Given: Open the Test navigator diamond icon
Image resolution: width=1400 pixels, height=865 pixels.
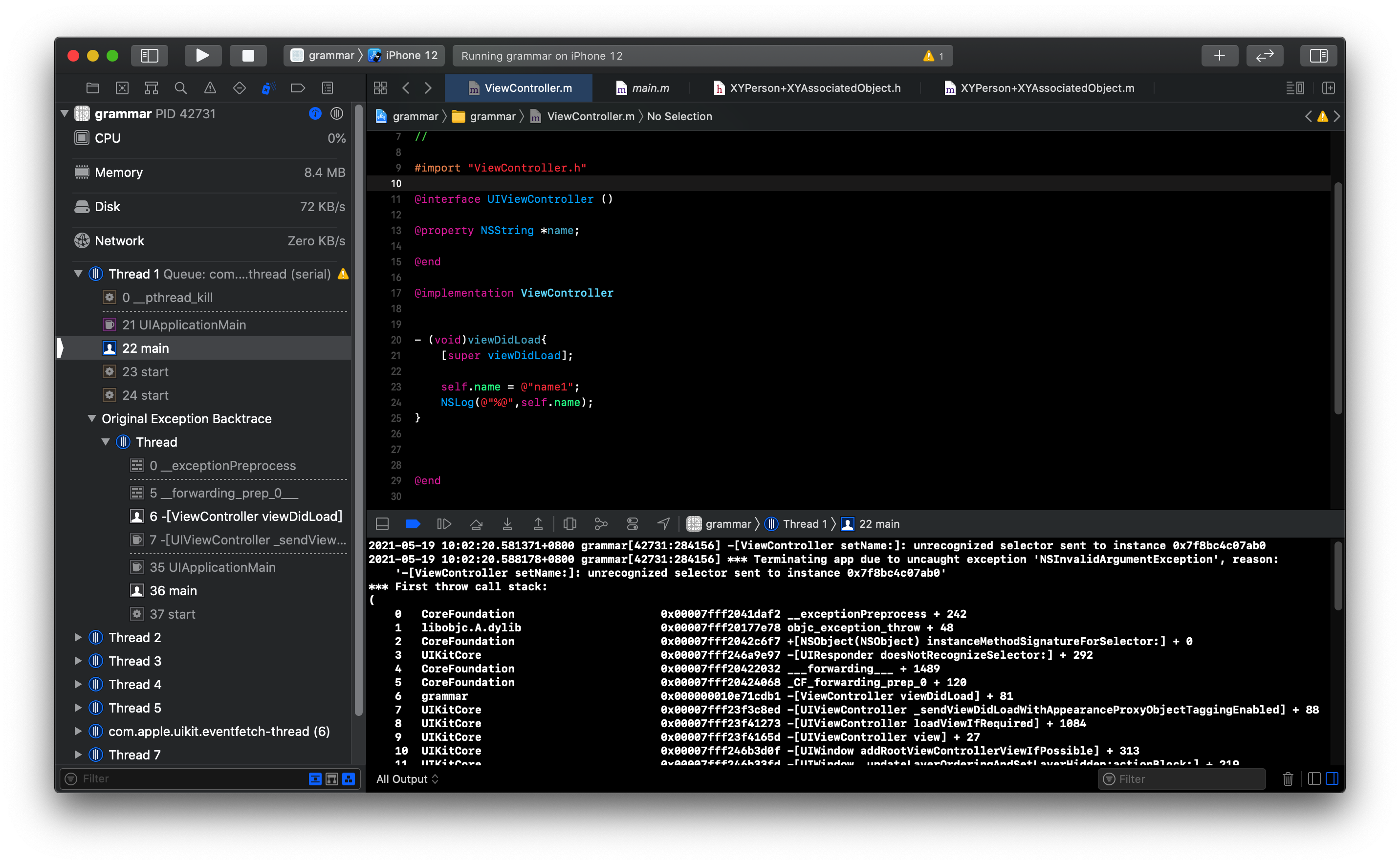Looking at the screenshot, I should coord(240,87).
